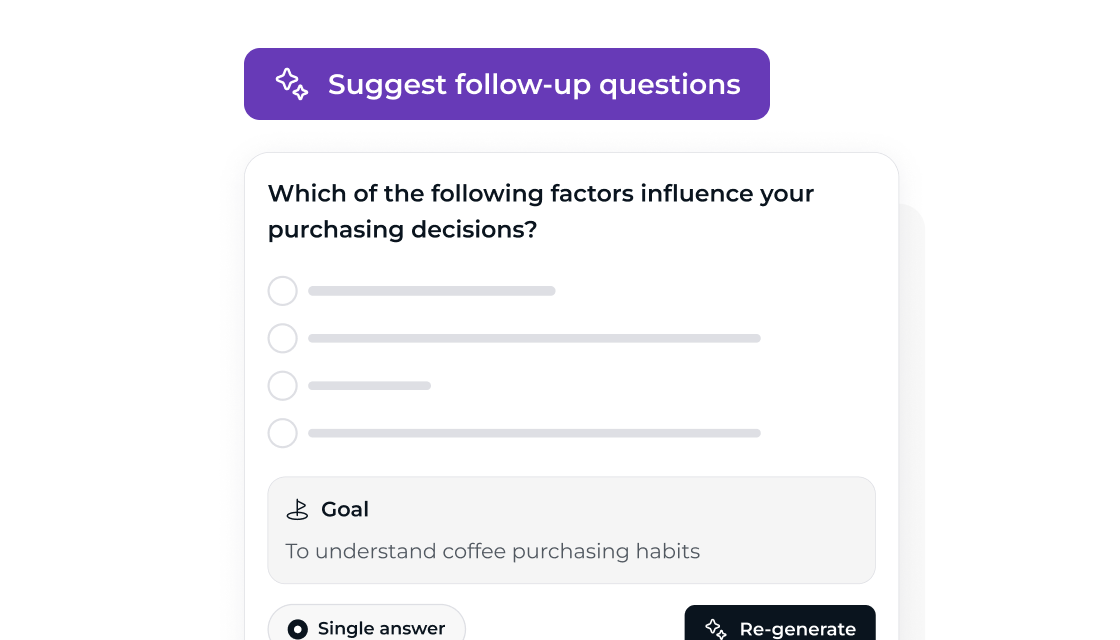Screen dimensions: 1120x640
Task: Click the Suggest follow-up questions button
Action: tap(506, 84)
